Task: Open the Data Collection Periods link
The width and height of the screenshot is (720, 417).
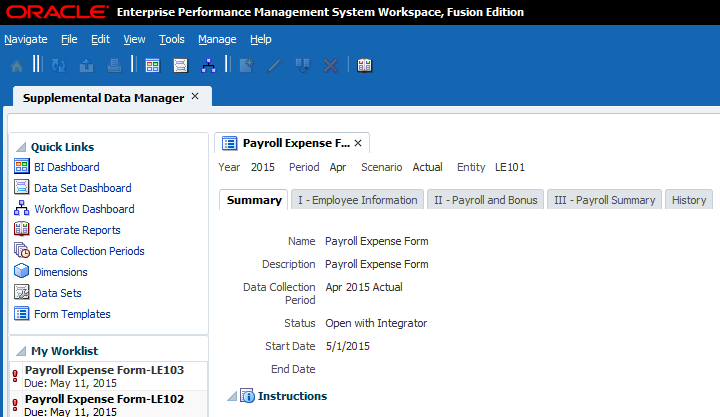Action: (89, 251)
